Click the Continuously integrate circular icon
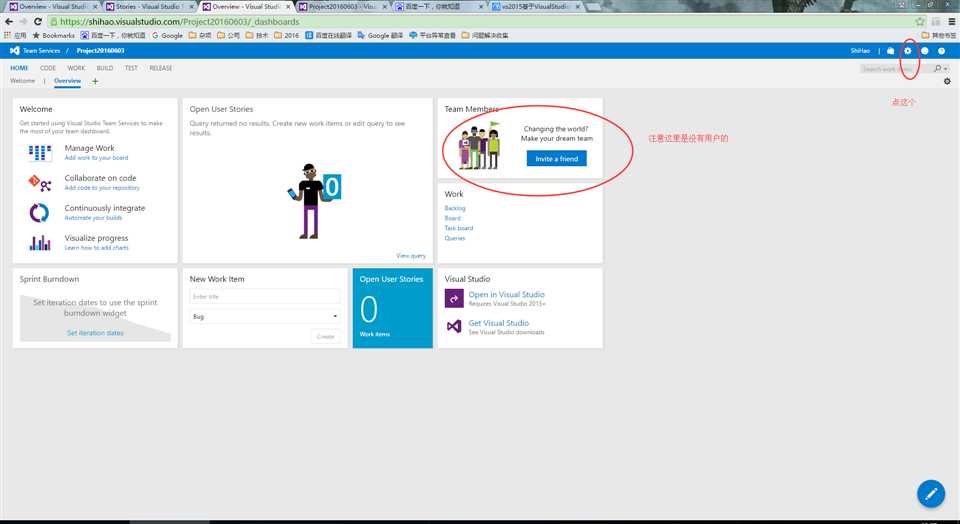Viewport: 960px width, 524px height. coord(40,212)
